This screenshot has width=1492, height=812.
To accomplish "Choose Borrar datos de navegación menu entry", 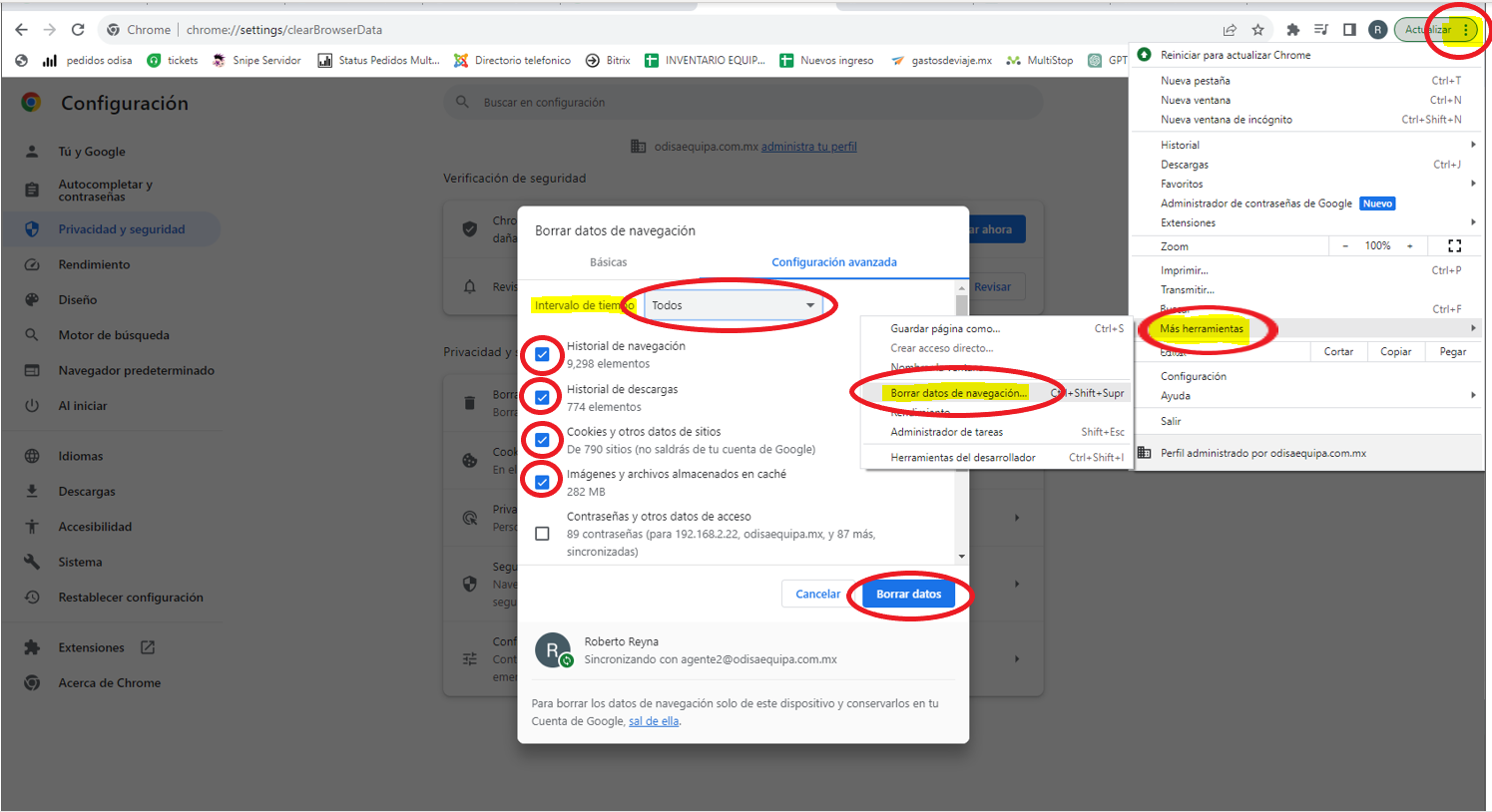I will click(997, 393).
